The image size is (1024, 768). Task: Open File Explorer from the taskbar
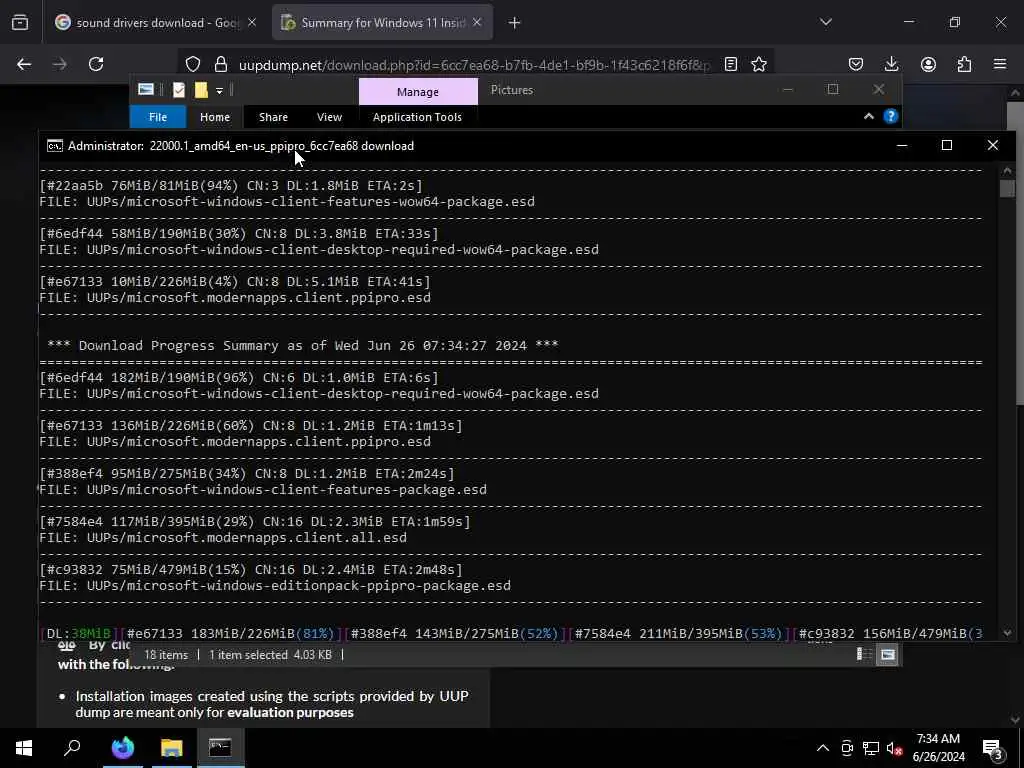tap(172, 748)
